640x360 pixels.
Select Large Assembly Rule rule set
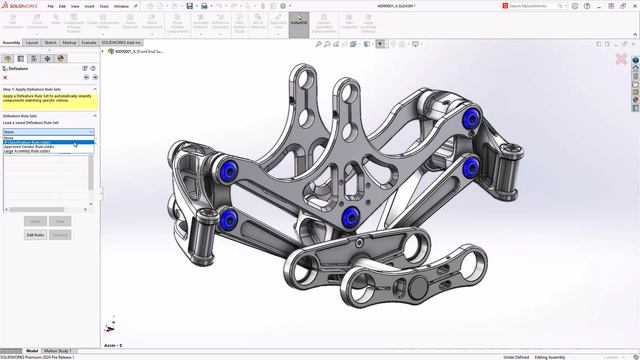pos(49,151)
